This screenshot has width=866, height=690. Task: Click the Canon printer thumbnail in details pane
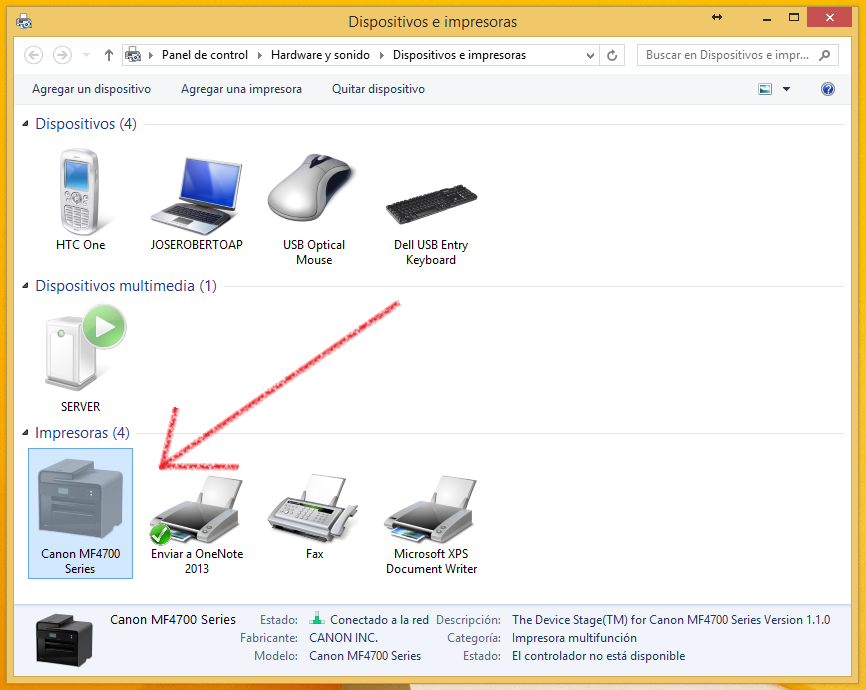pos(64,639)
